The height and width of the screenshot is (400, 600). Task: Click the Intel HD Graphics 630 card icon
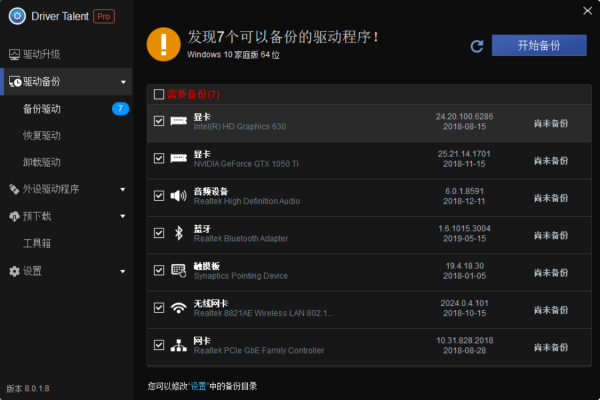coord(178,121)
